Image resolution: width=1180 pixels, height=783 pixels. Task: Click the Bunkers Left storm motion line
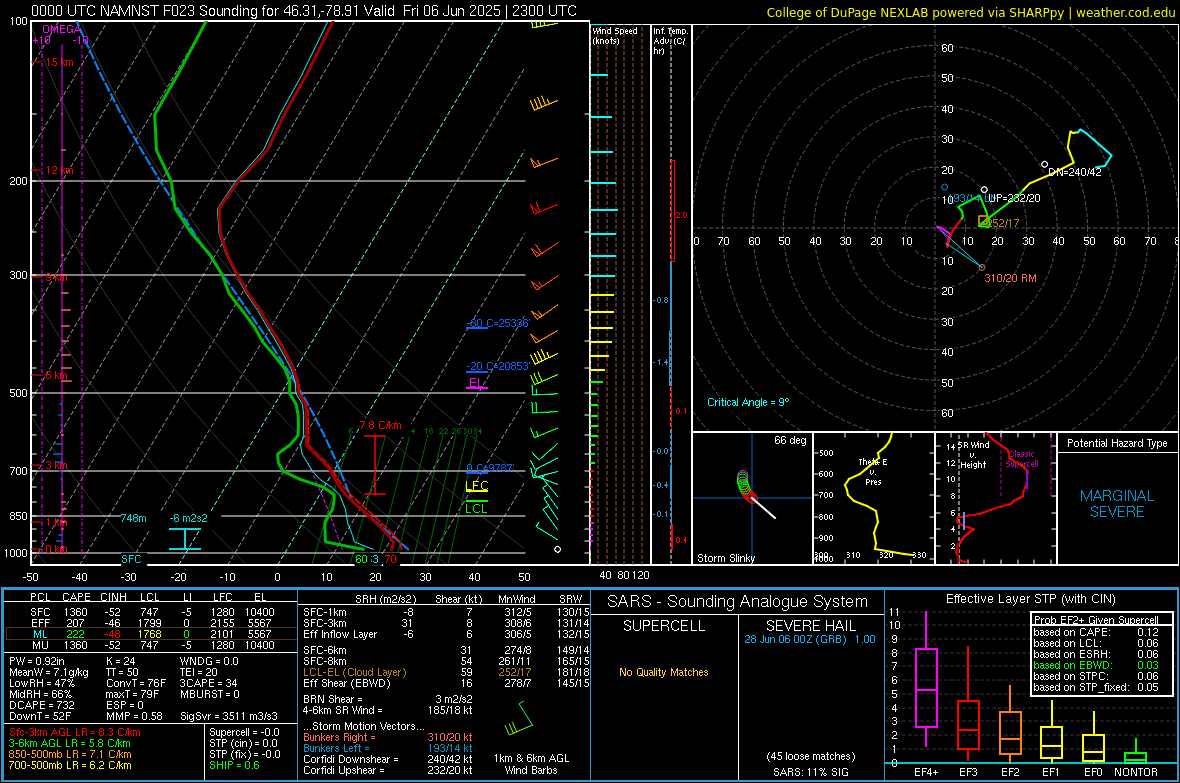(x=388, y=748)
